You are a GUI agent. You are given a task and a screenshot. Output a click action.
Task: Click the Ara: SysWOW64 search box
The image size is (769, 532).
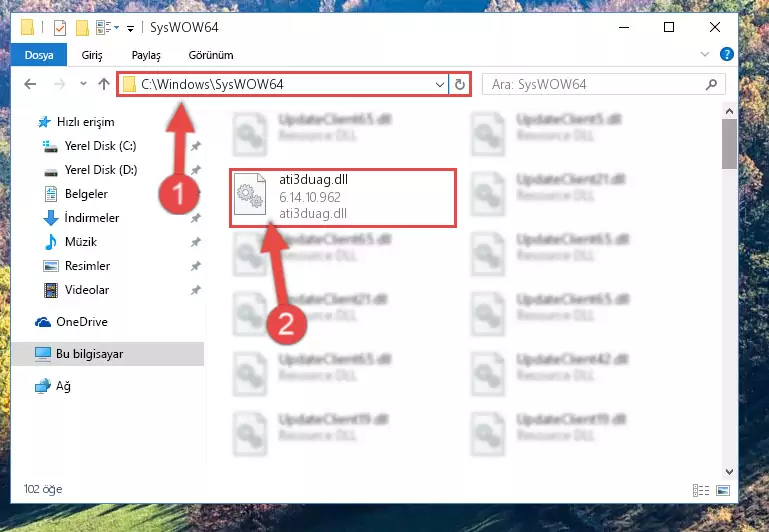(604, 84)
